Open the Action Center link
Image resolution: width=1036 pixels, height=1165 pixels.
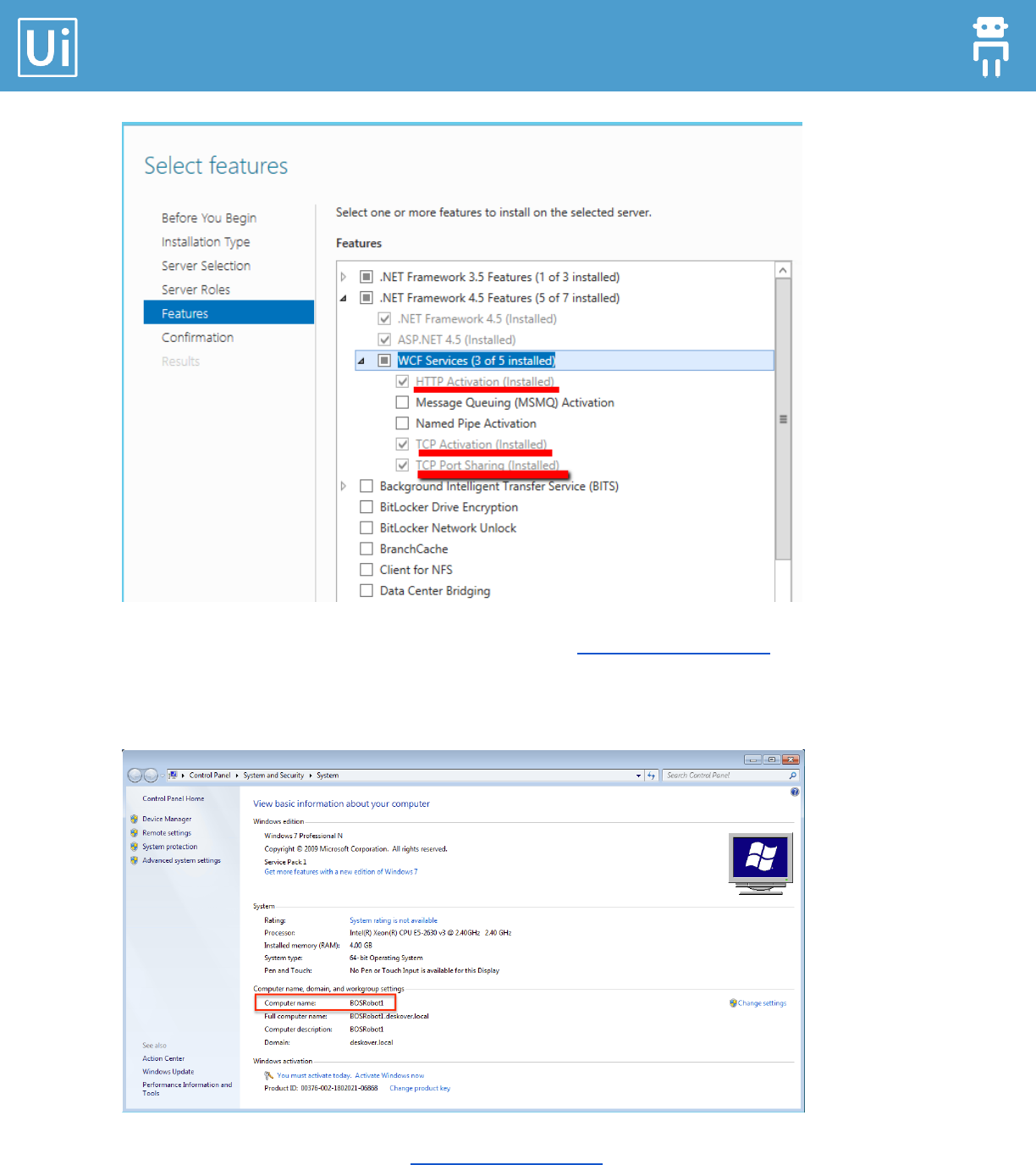pos(163,1058)
